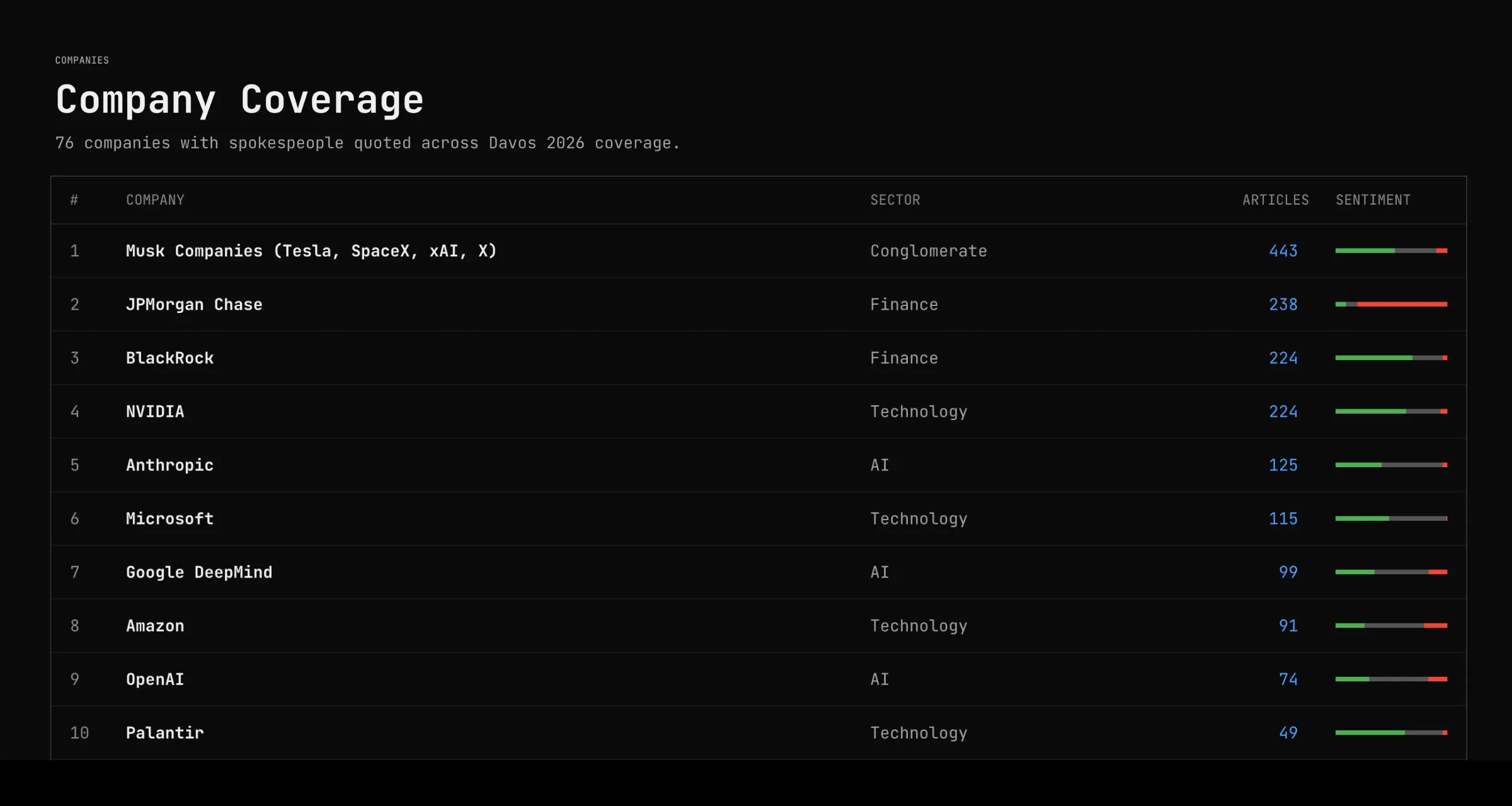The image size is (1512, 806).
Task: Click Anthropic's 125 article count
Action: [1283, 465]
